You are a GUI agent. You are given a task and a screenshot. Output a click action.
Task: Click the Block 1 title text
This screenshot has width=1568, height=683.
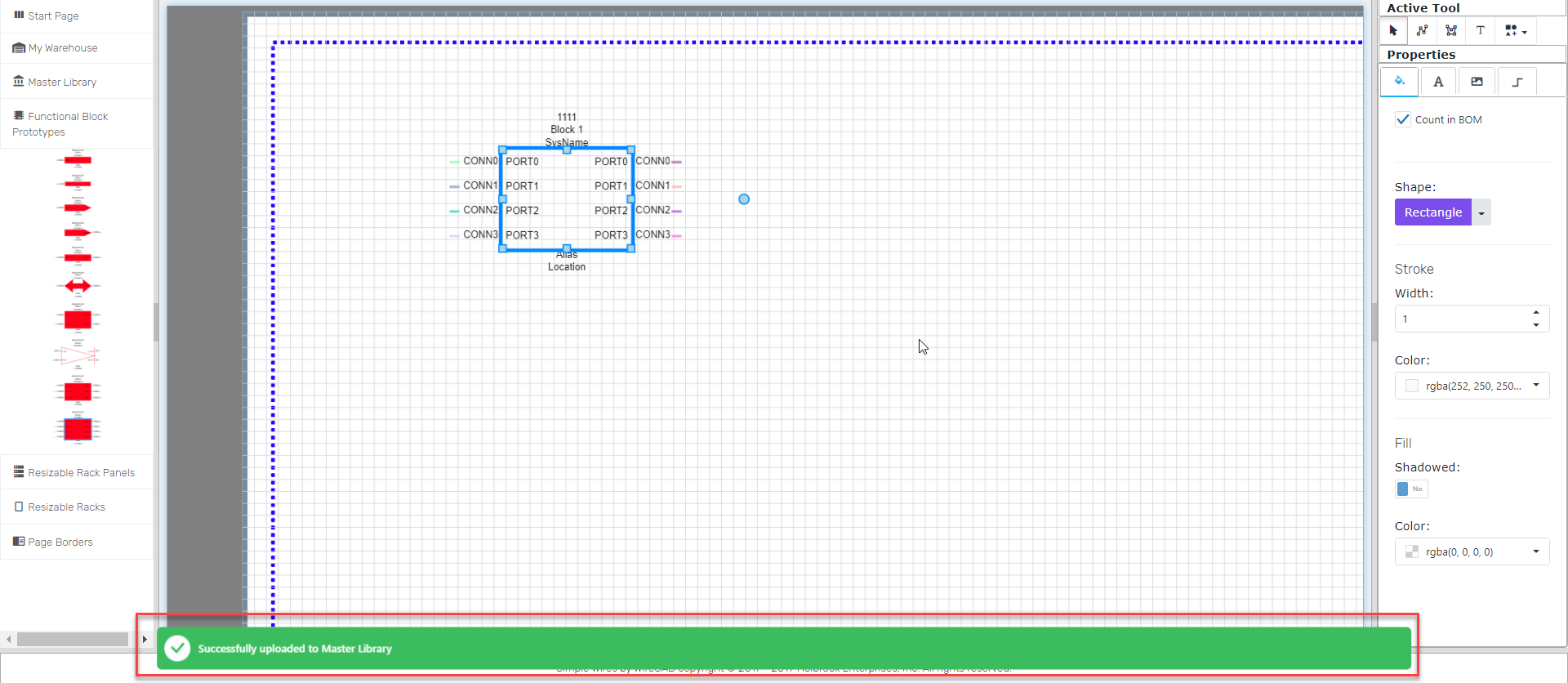(x=567, y=129)
